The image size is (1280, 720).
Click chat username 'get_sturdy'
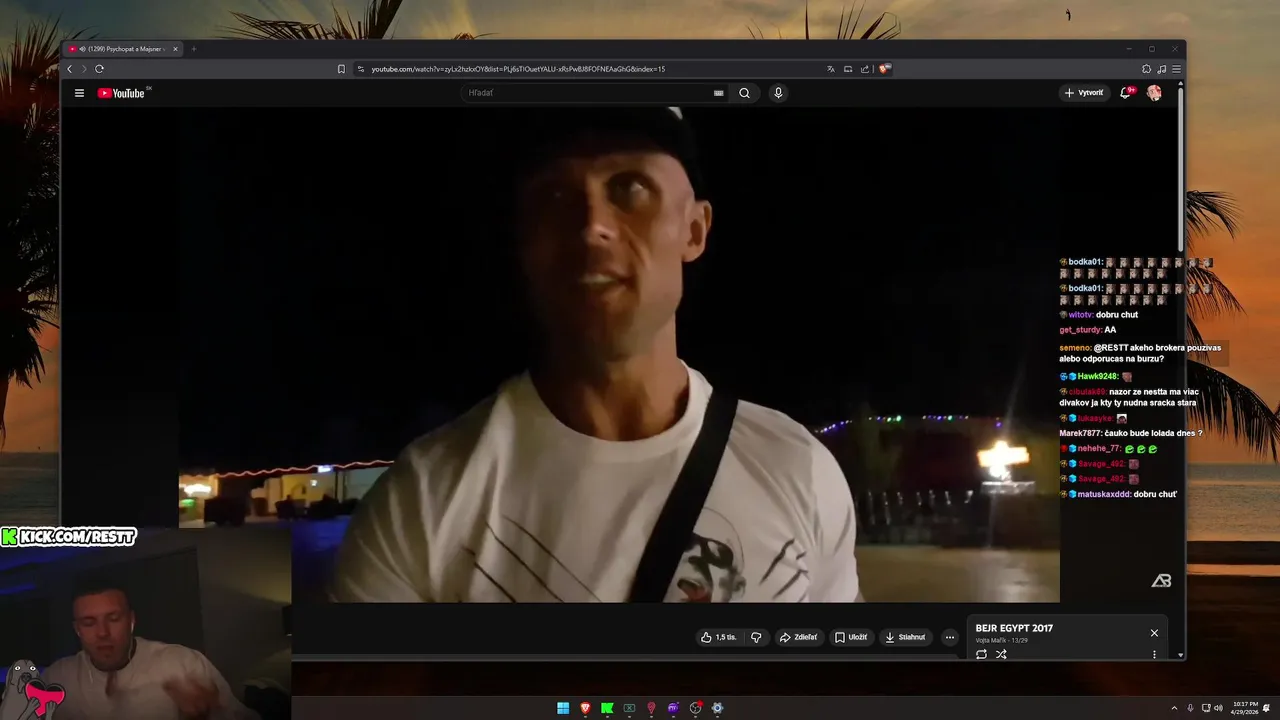click(x=1080, y=329)
